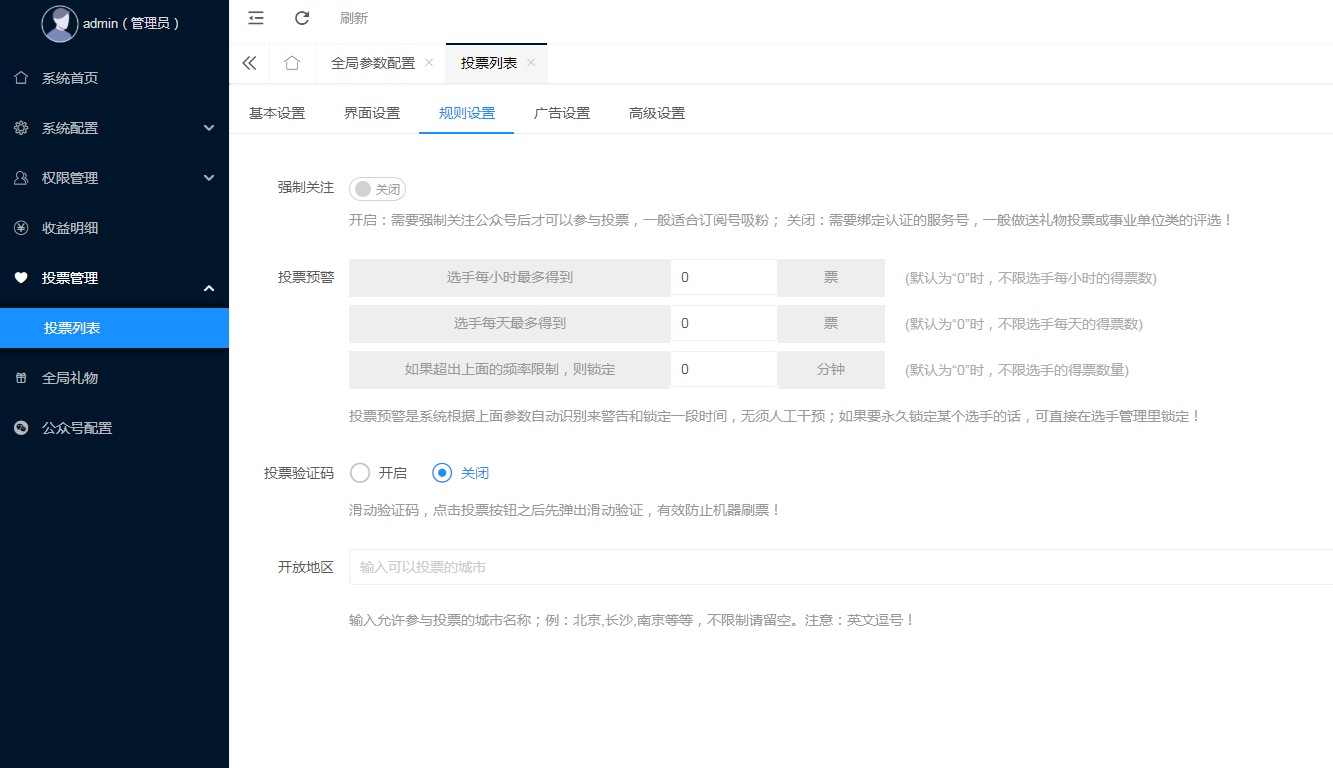
Task: Click the 分钟 unit label
Action: pyautogui.click(x=831, y=370)
